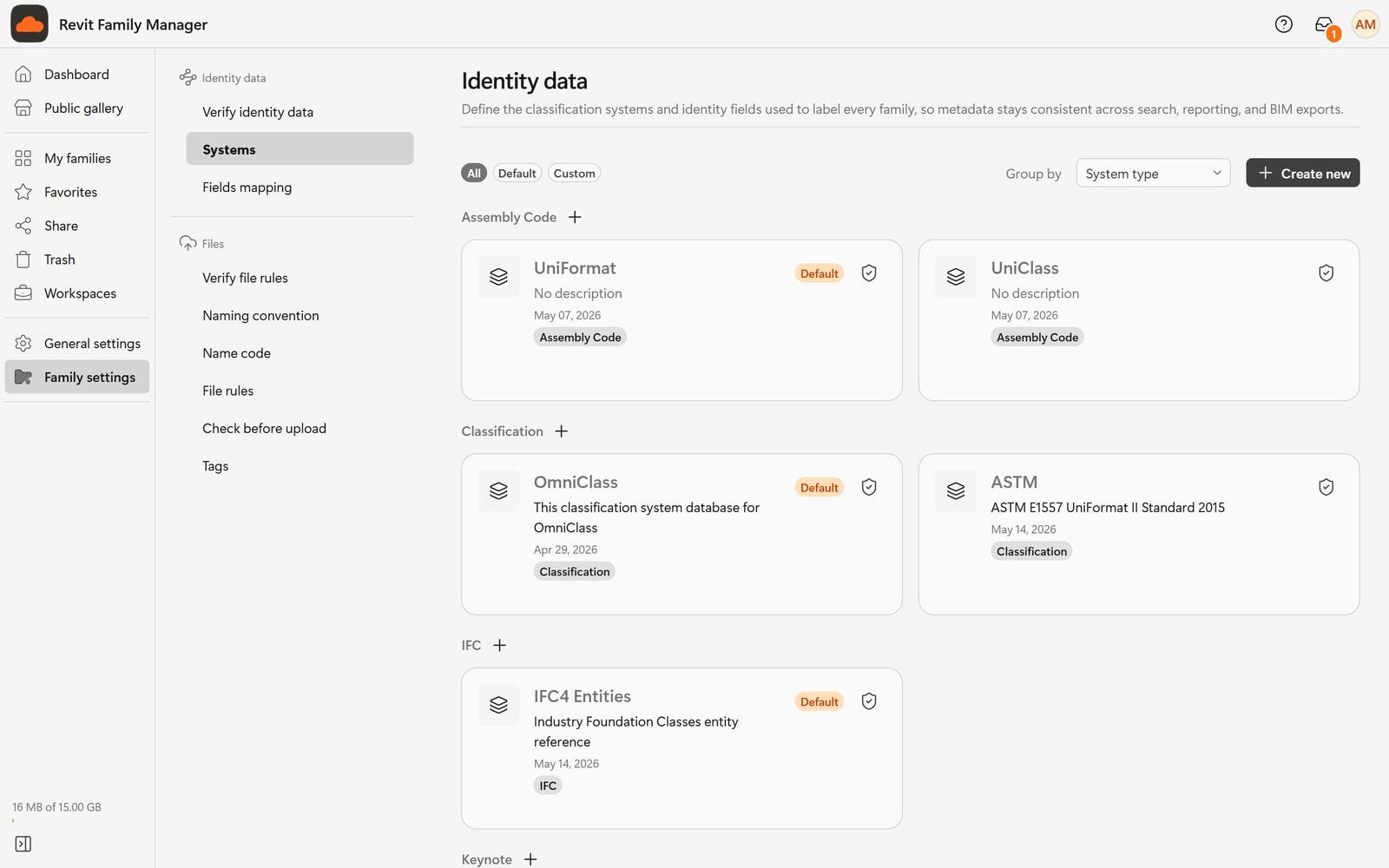The width and height of the screenshot is (1389, 868).
Task: Open the notifications inbox icon
Action: pos(1324,24)
